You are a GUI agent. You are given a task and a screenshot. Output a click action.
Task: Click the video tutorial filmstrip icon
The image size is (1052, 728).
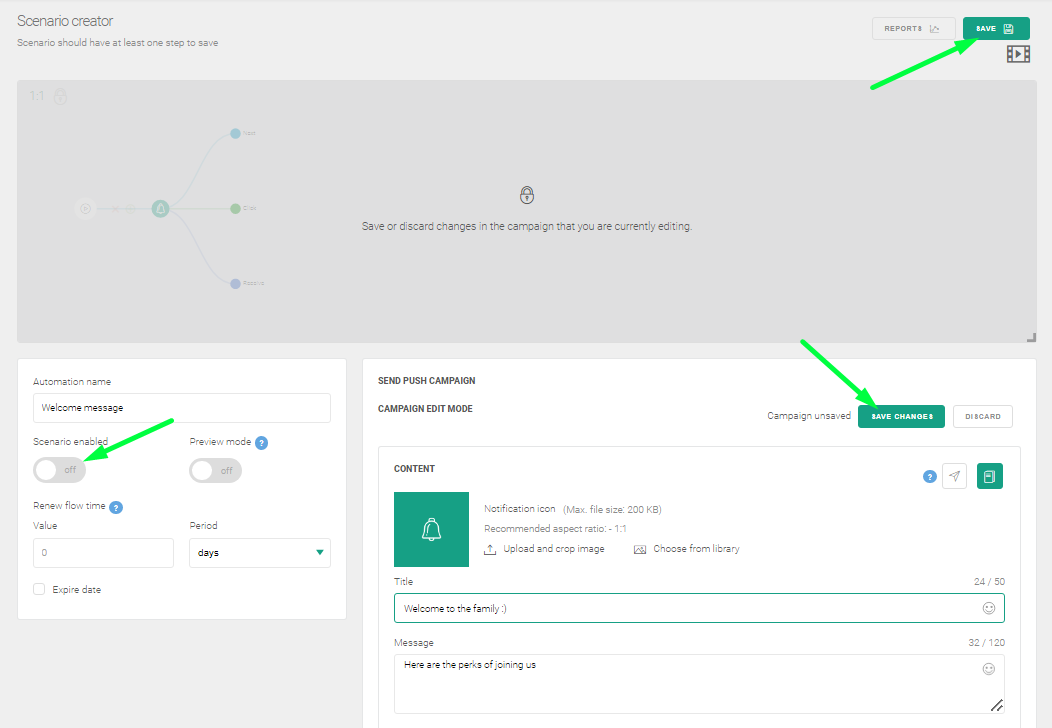tap(1018, 54)
